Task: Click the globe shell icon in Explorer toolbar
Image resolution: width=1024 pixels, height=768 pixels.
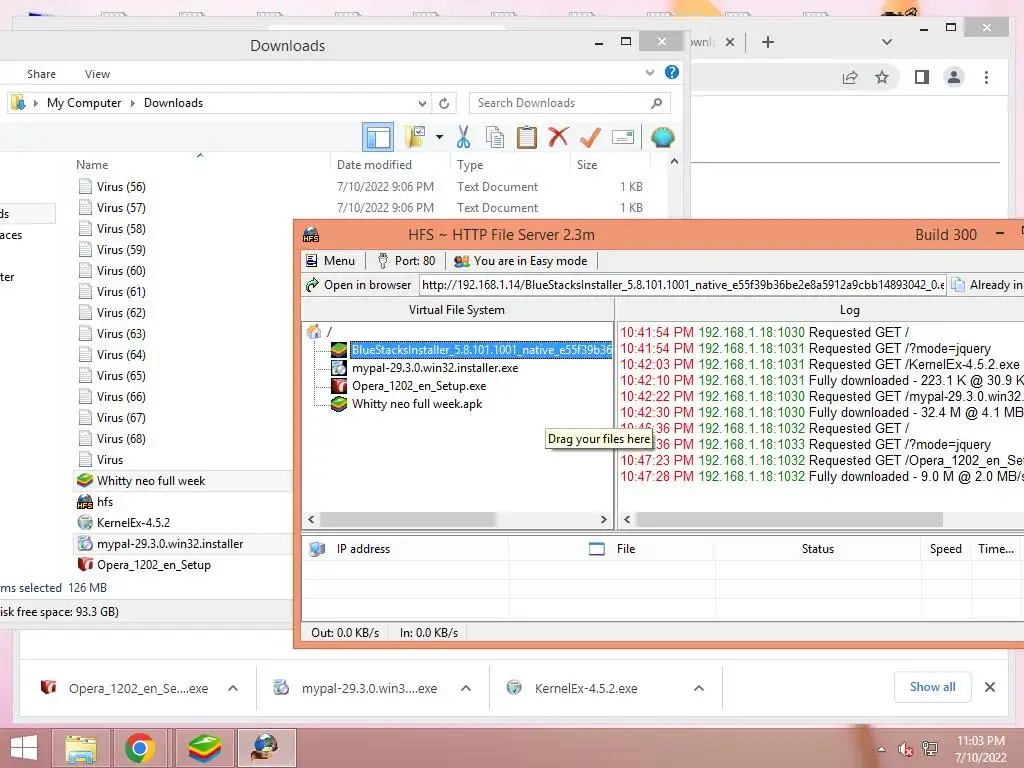Action: [663, 137]
